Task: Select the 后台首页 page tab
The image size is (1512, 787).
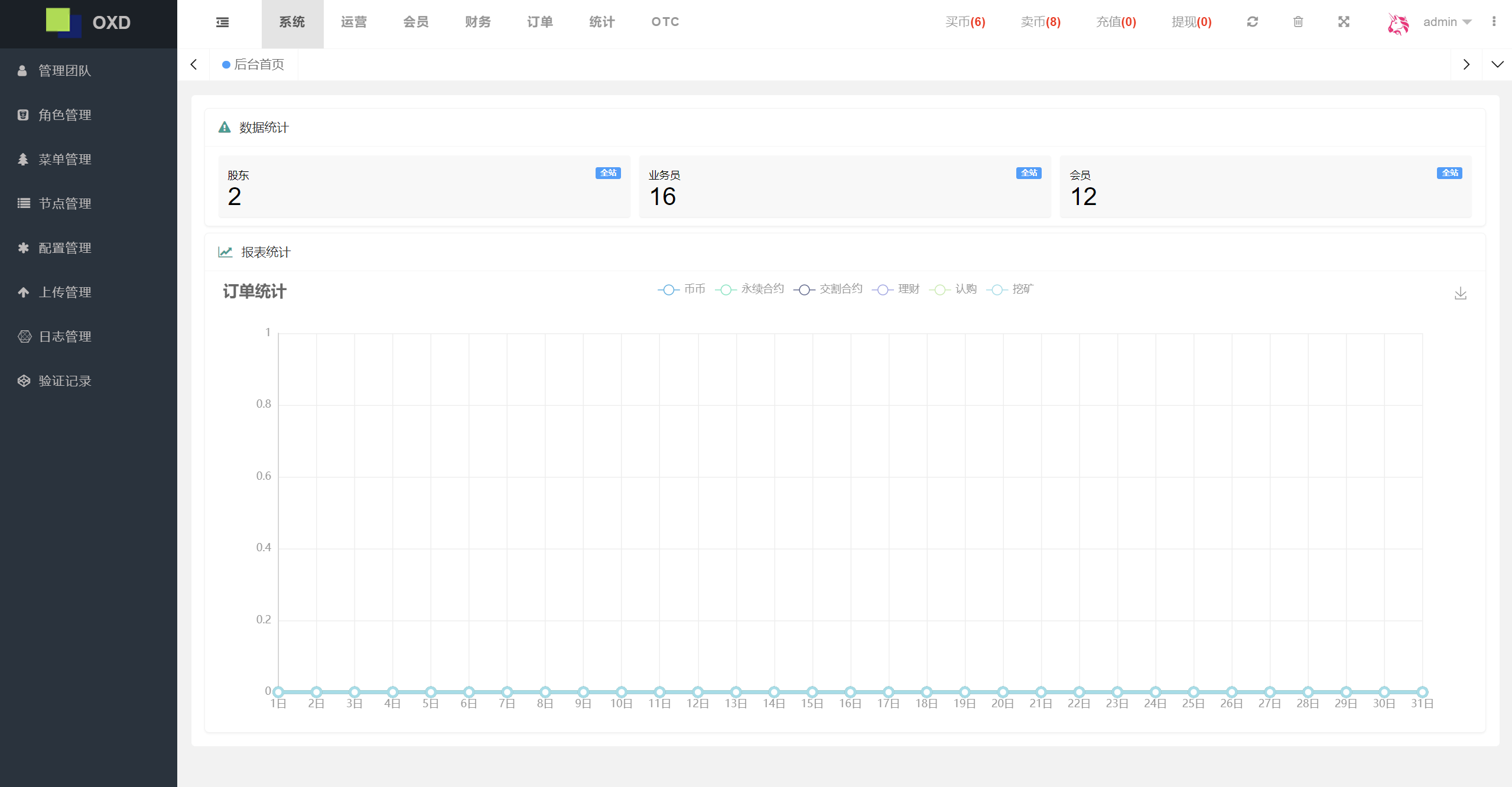Action: pos(254,64)
